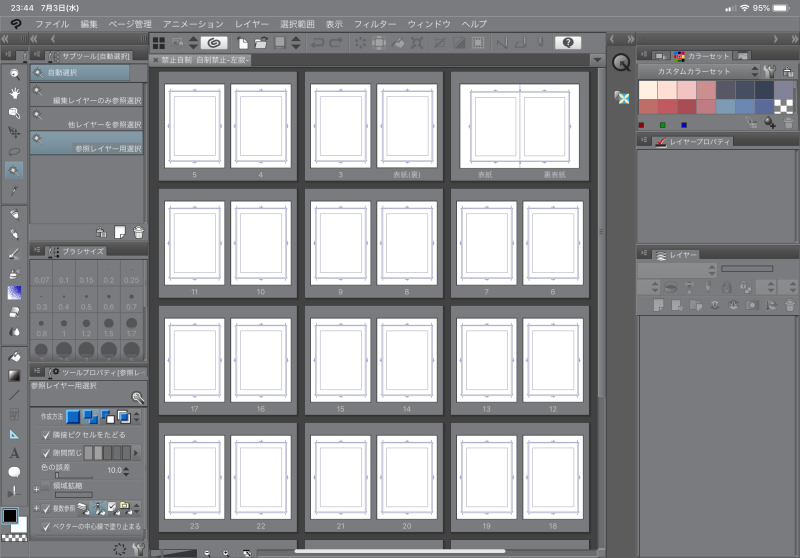Select the Auto select magic wand tool

[x=14, y=171]
